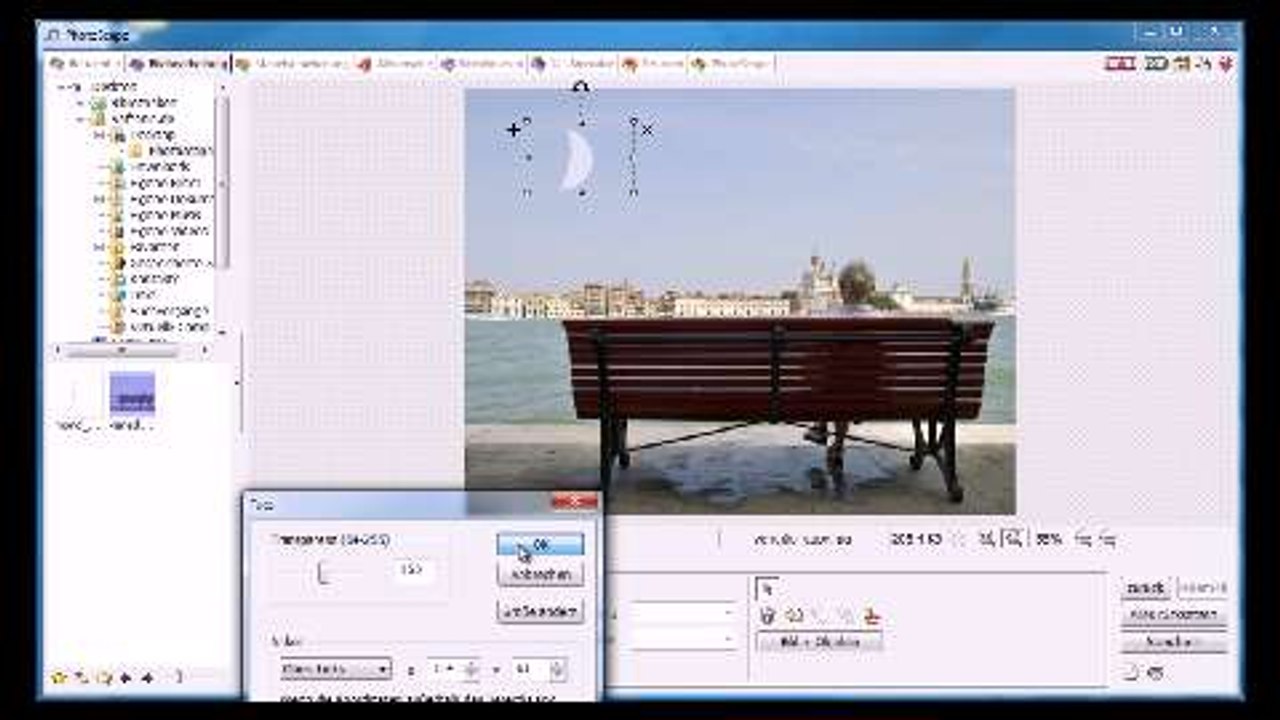Image resolution: width=1280 pixels, height=720 pixels.
Task: Remove the moon object via its X handle
Action: point(648,129)
